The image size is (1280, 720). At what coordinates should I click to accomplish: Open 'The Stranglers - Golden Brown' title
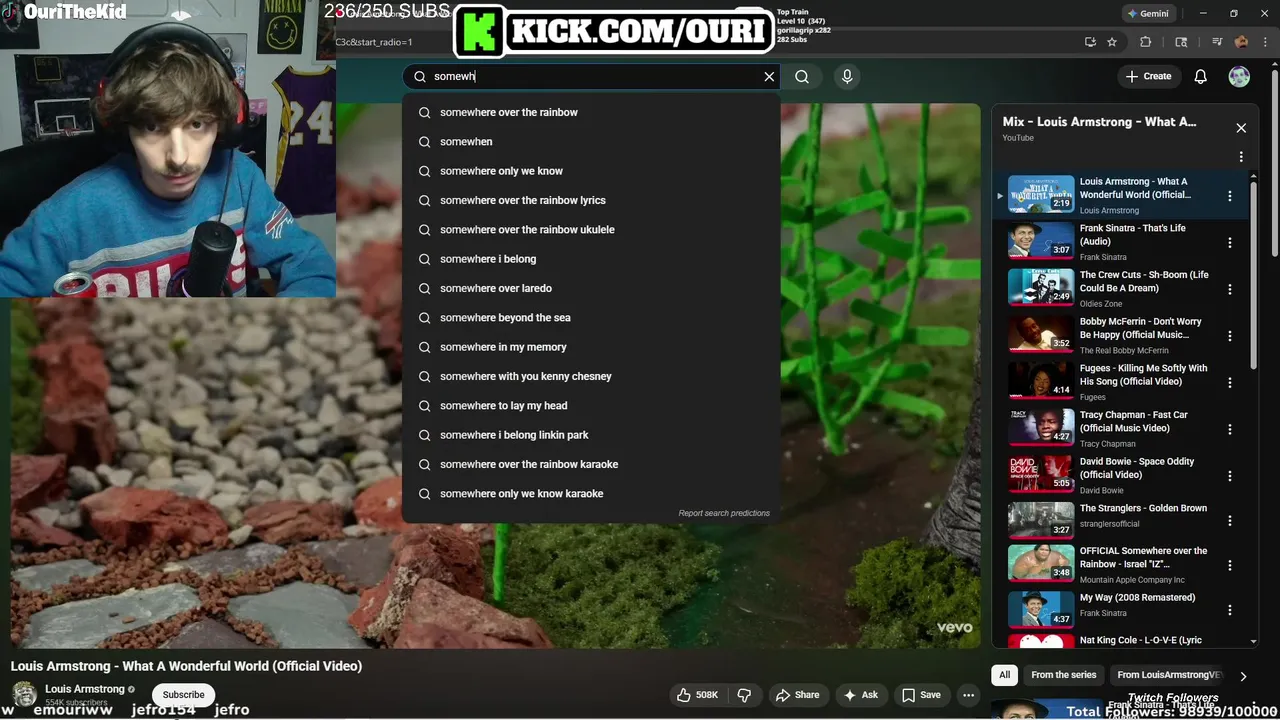(1143, 508)
